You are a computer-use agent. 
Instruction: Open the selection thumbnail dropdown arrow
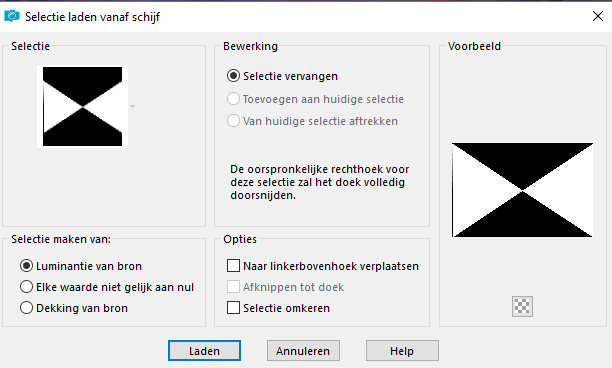133,106
